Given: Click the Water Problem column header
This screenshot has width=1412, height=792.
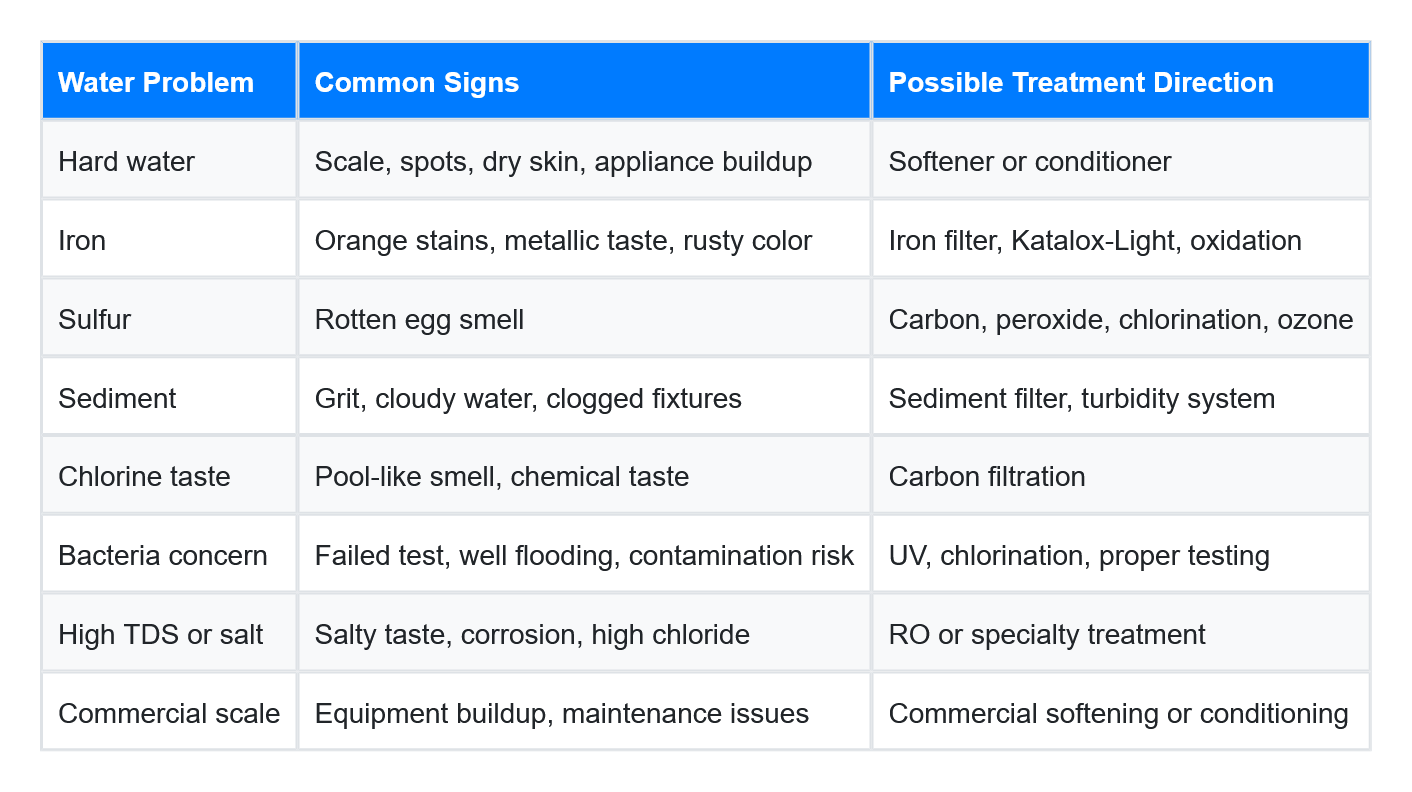Looking at the screenshot, I should point(169,81).
